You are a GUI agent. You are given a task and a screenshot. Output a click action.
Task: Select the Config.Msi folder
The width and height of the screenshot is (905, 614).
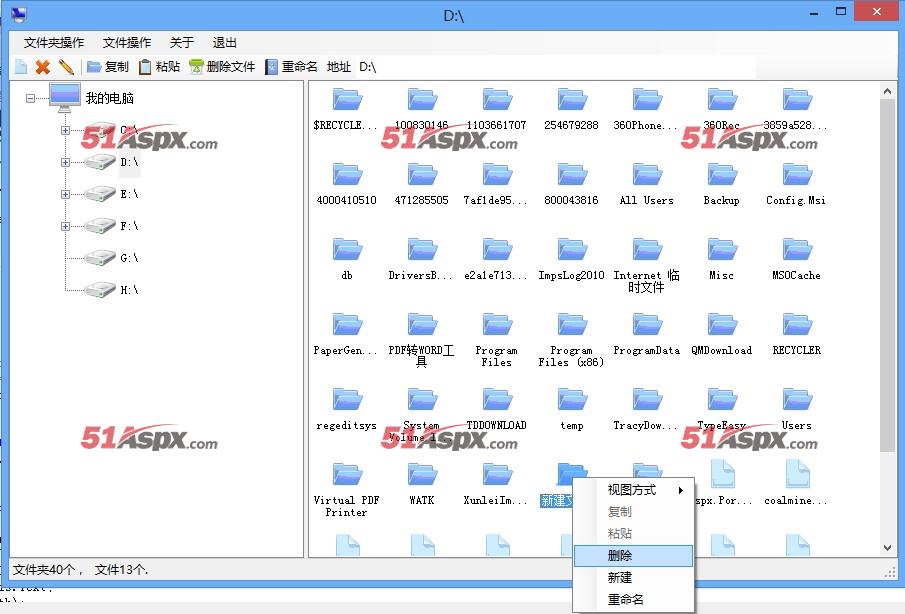tap(796, 184)
